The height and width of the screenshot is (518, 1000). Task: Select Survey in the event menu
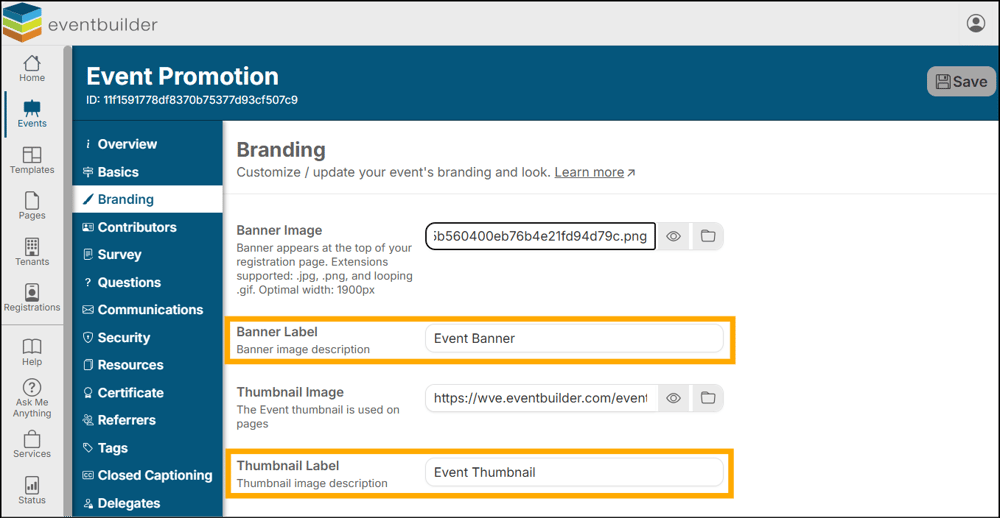pyautogui.click(x=147, y=255)
